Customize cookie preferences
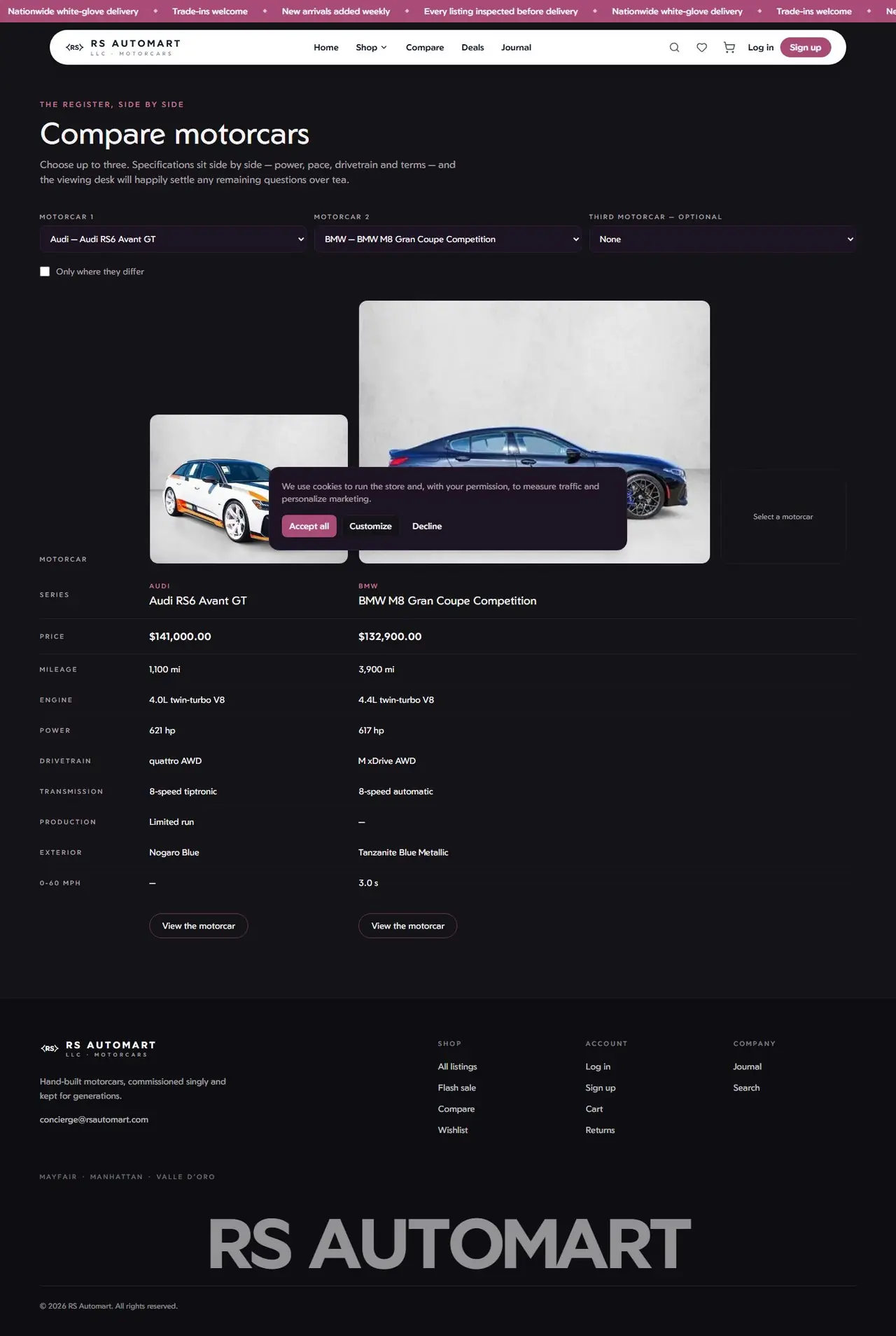The image size is (896, 1336). (370, 526)
